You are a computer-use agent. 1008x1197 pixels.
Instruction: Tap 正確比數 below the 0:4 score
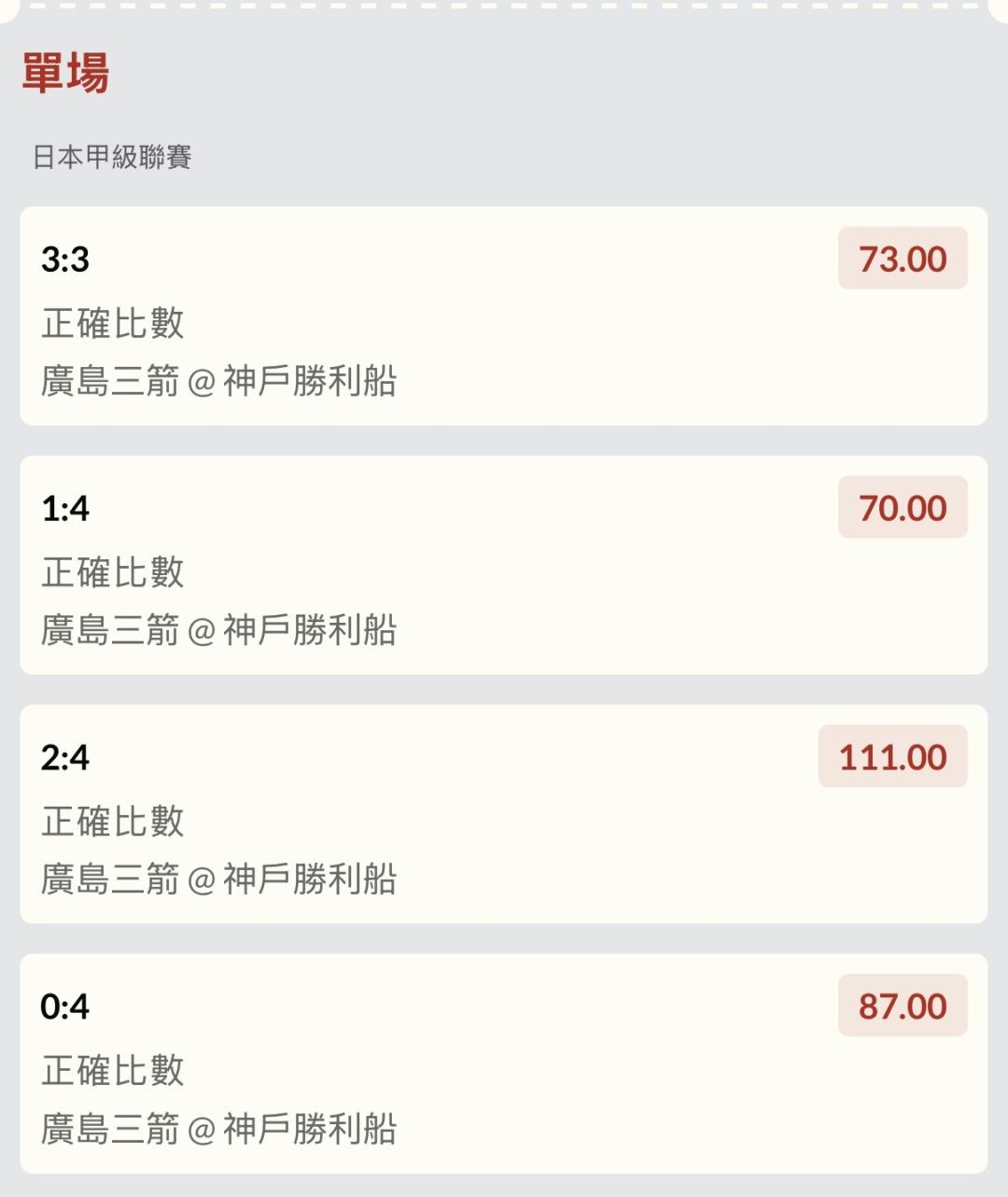pos(113,1071)
